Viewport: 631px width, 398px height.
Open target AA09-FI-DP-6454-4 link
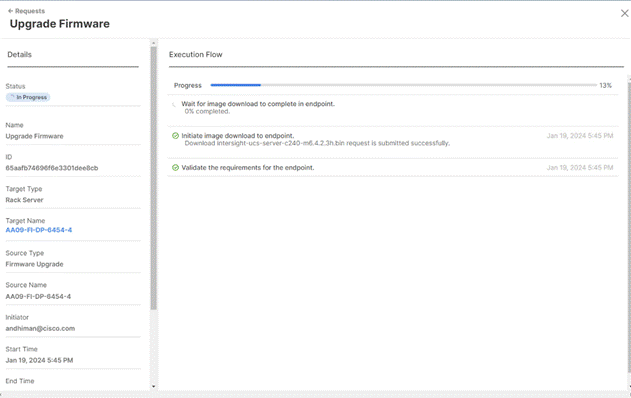39,230
